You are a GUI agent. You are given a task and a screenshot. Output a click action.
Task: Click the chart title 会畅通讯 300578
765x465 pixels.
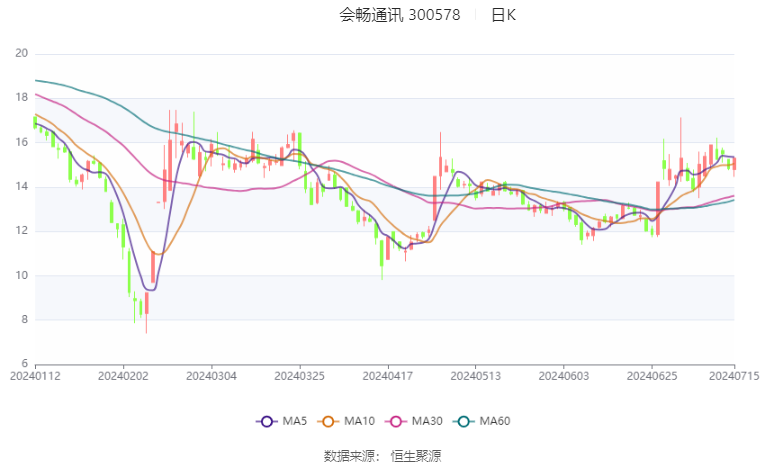point(400,15)
